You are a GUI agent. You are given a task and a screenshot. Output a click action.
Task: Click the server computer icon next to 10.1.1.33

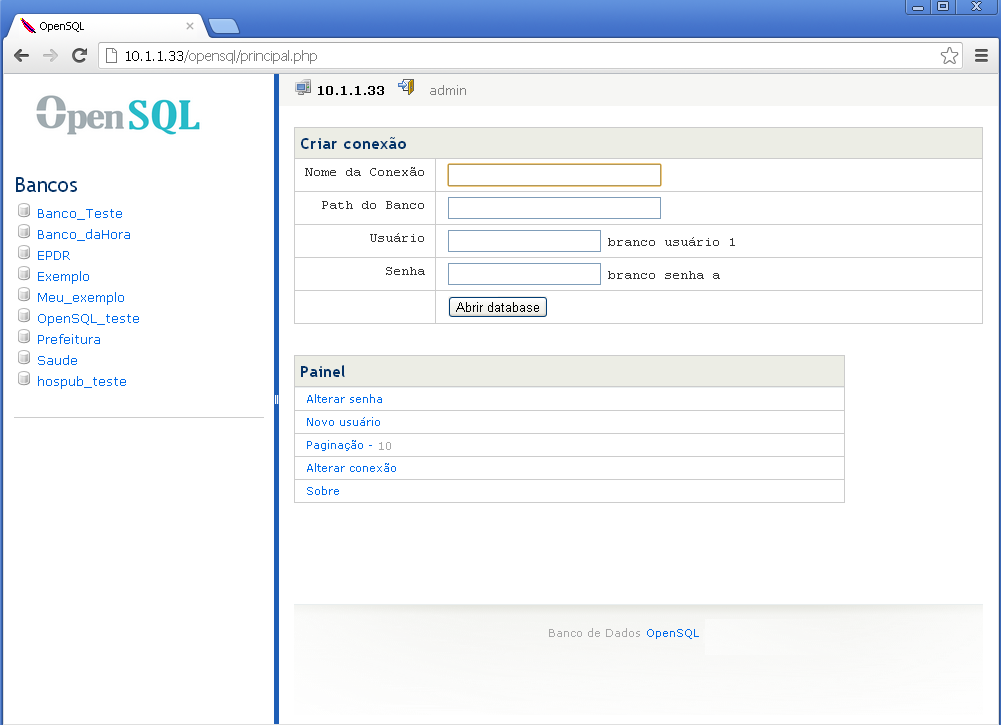coord(303,87)
